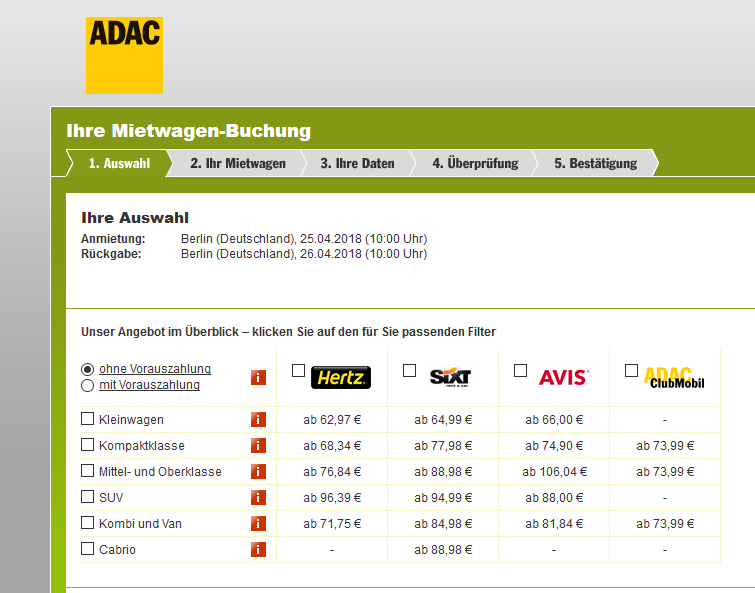Click the Cabrio category label

117,550
